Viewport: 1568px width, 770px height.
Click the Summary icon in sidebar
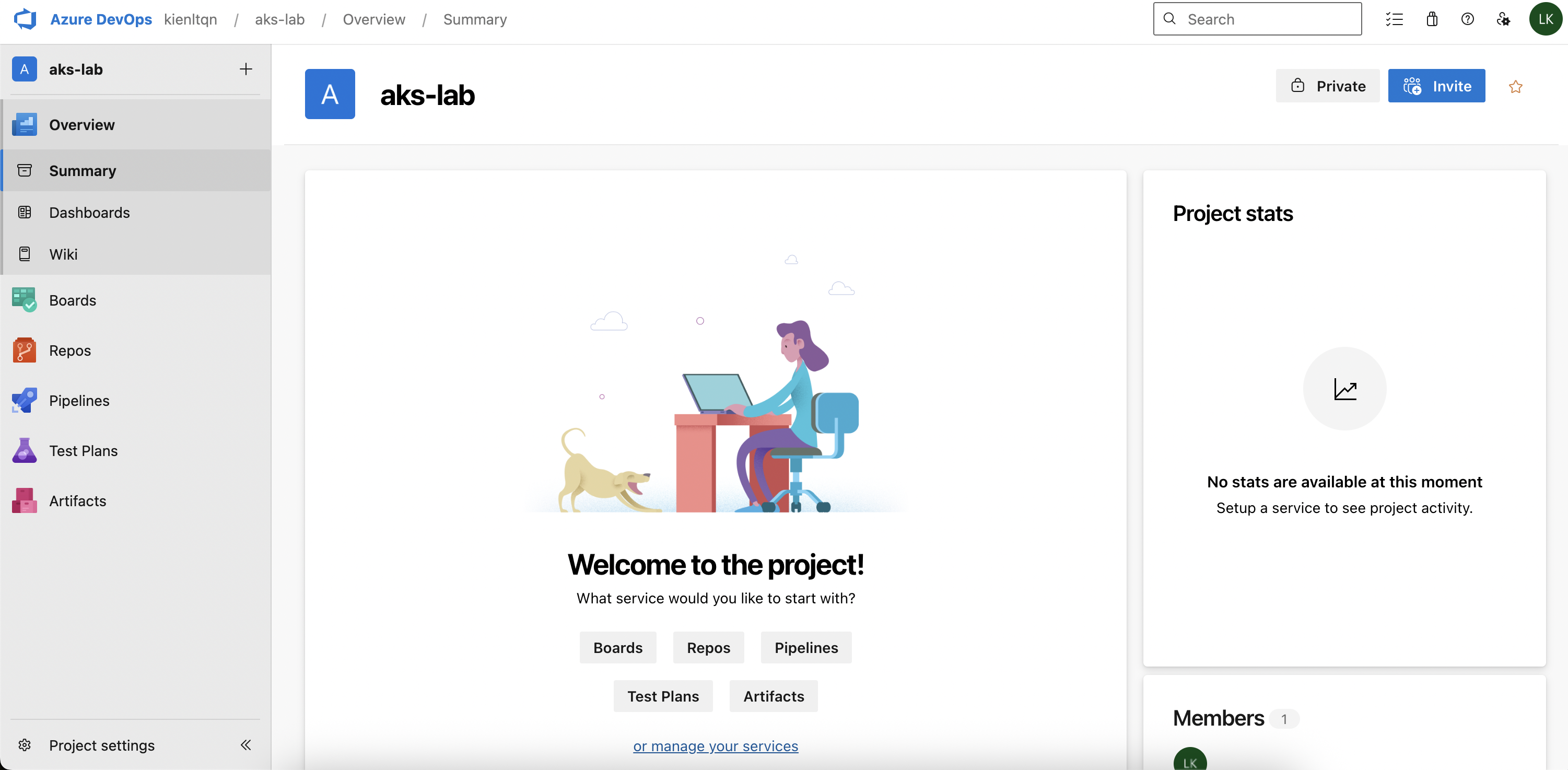(x=25, y=170)
